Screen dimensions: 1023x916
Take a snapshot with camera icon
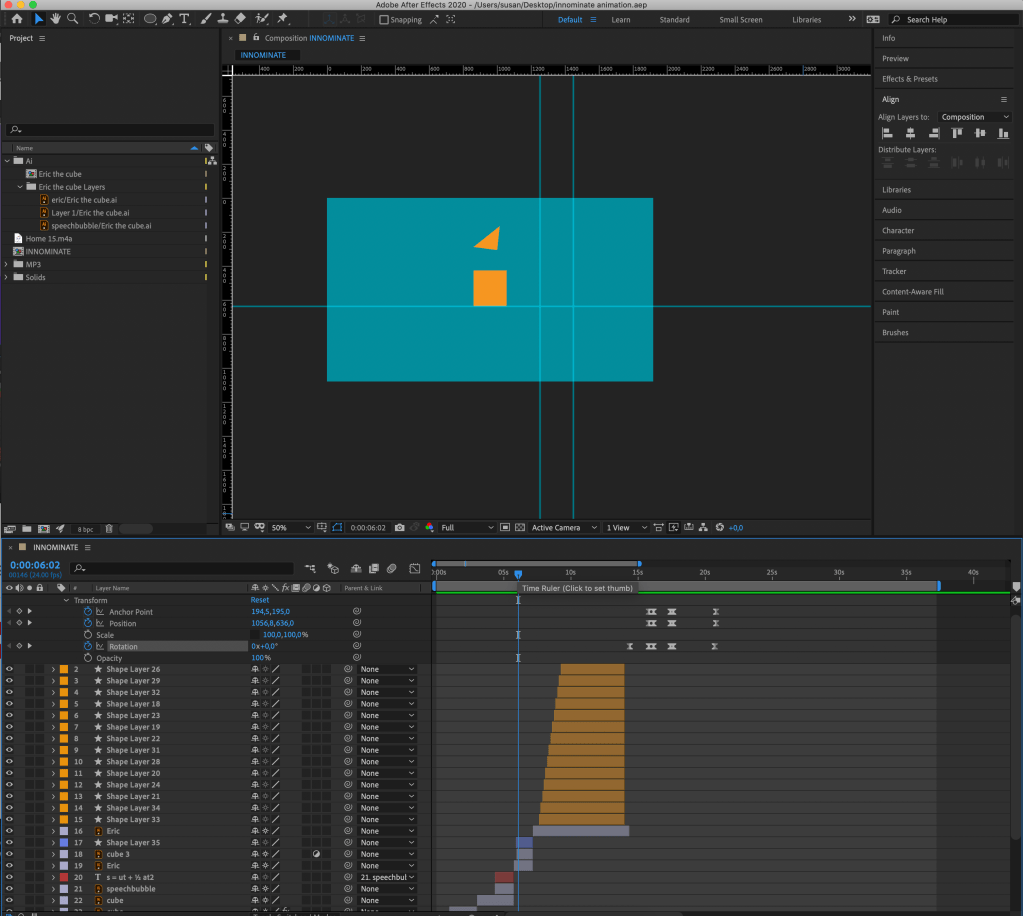click(399, 528)
